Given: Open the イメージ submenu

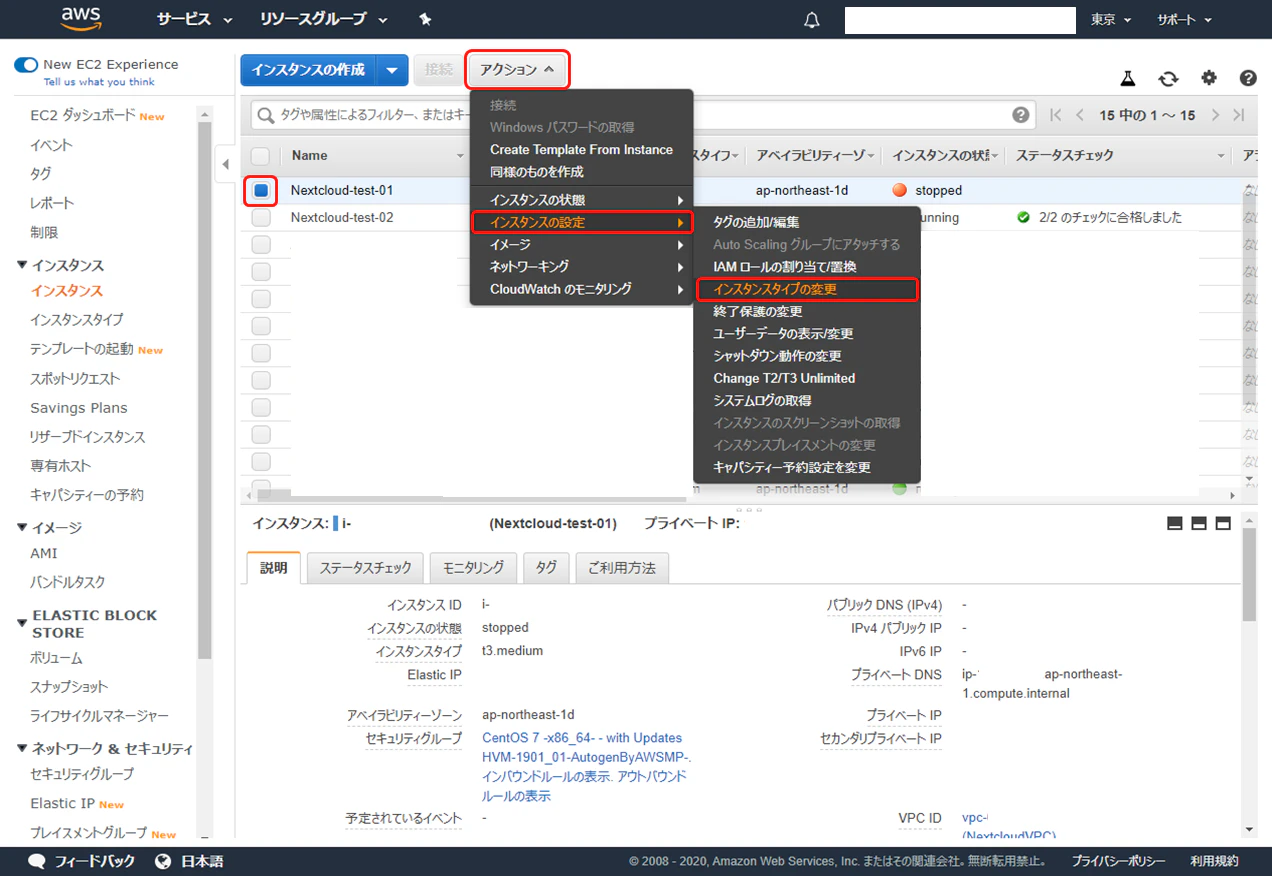Looking at the screenshot, I should click(582, 244).
